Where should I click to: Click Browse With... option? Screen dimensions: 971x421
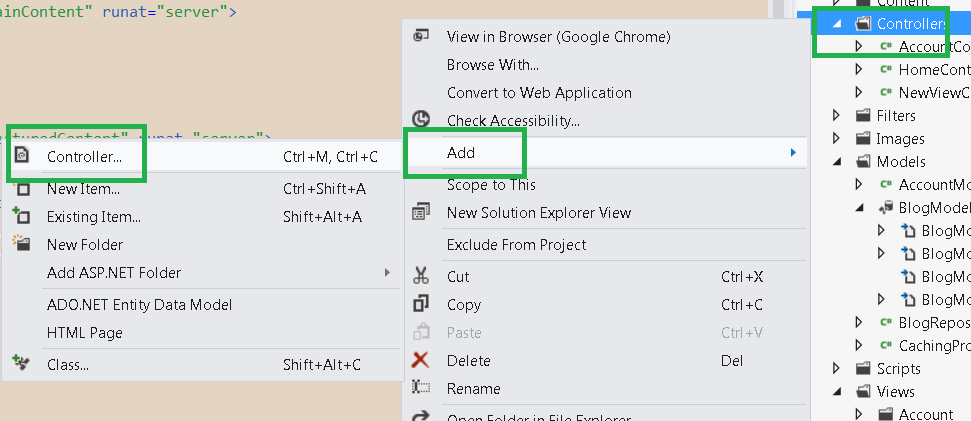[x=493, y=65]
